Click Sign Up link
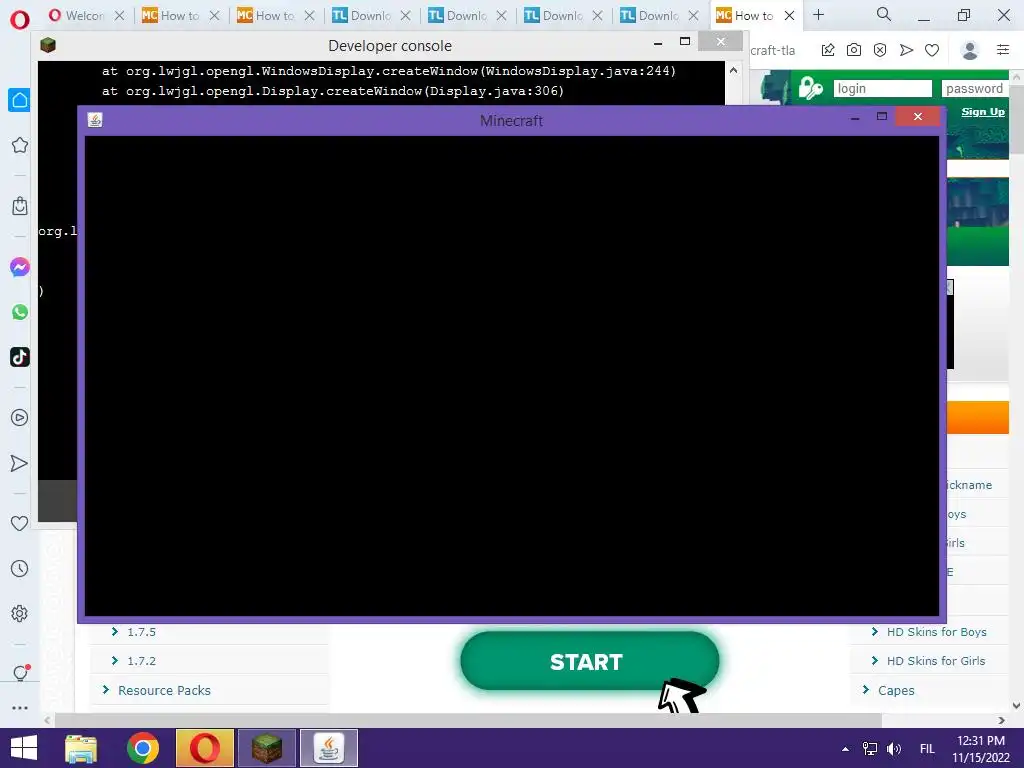 click(x=983, y=112)
